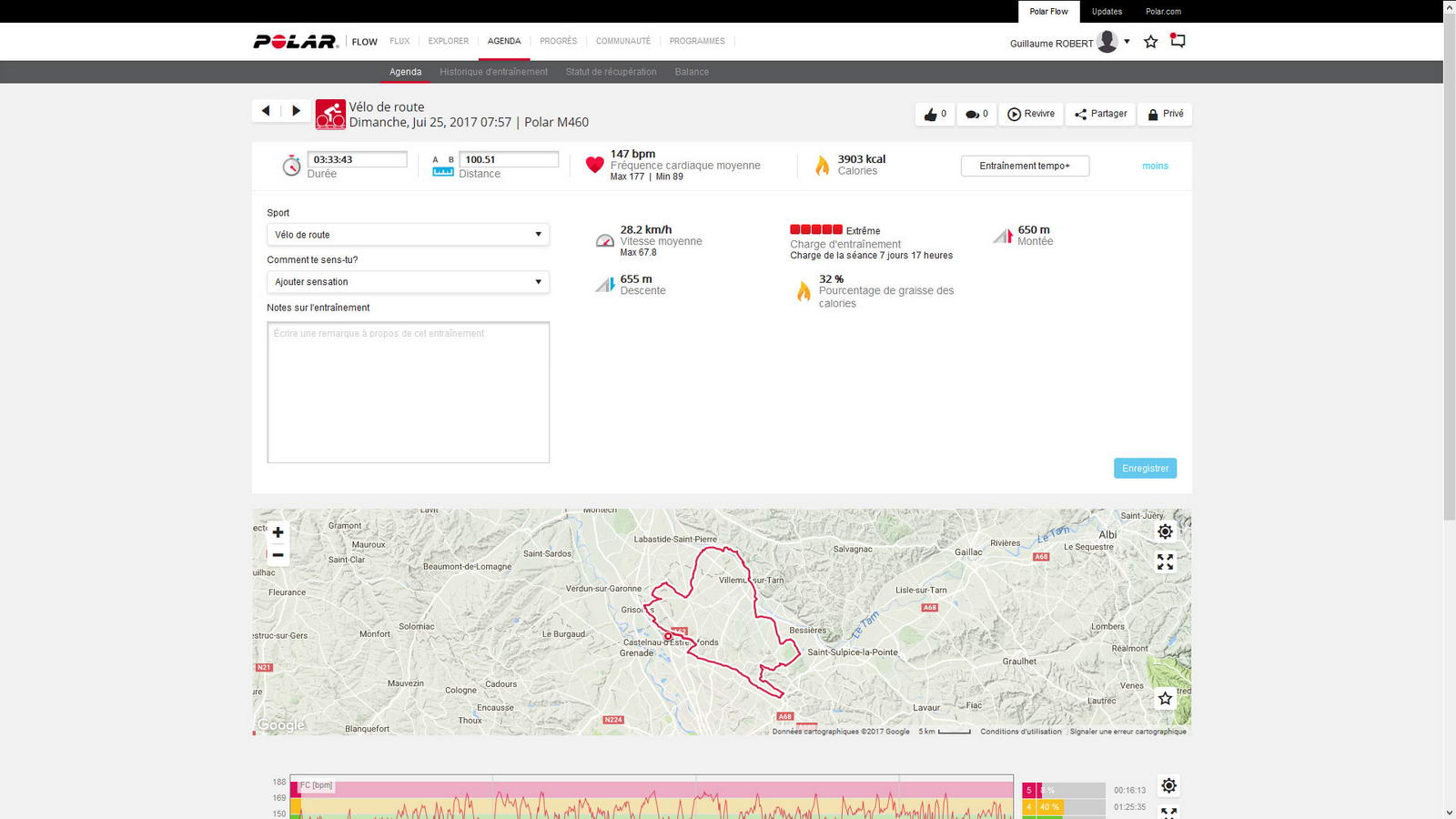Open the Updates top link
The width and height of the screenshot is (1456, 819).
point(1107,11)
